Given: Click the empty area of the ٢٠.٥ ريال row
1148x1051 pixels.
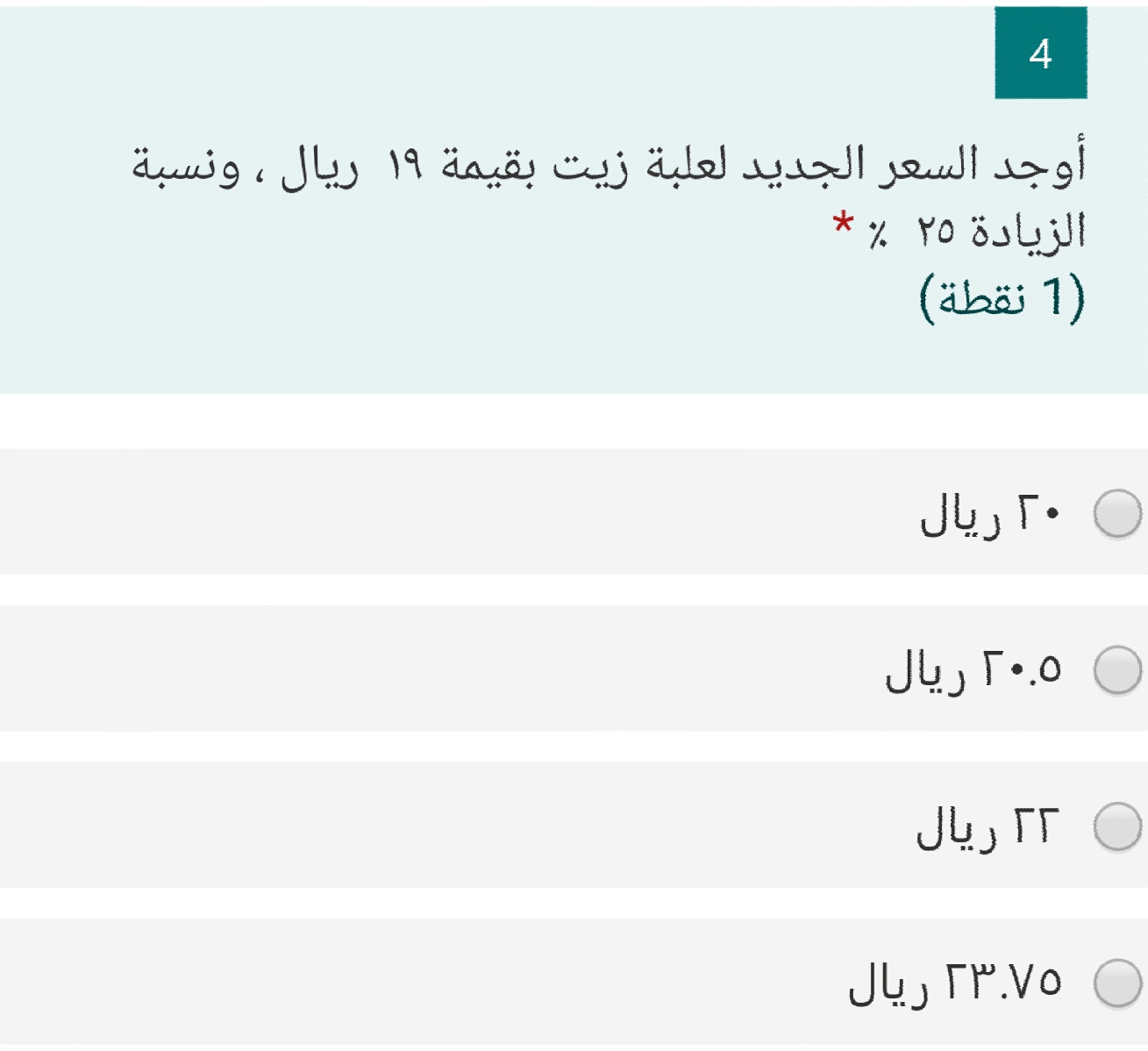Looking at the screenshot, I should tap(439, 668).
